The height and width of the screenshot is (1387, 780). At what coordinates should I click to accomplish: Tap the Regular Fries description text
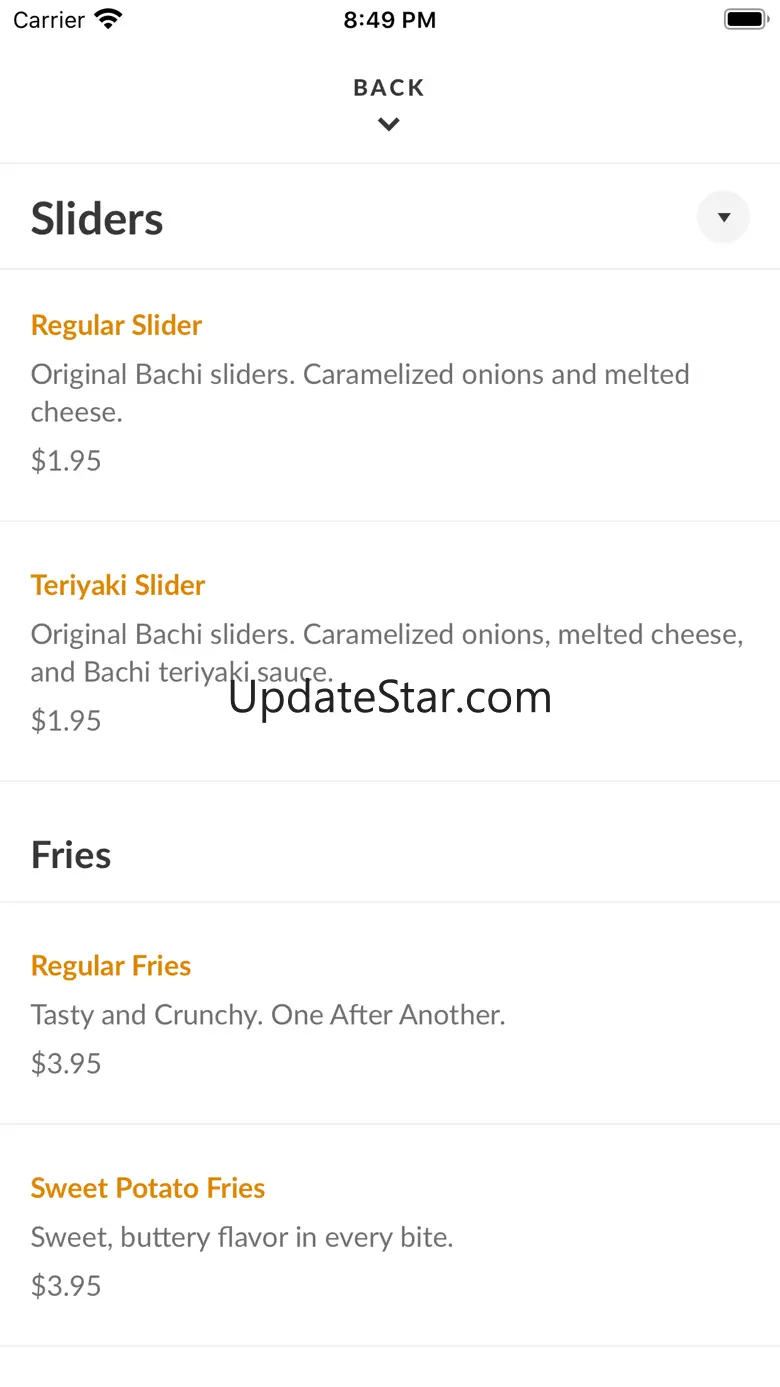pyautogui.click(x=268, y=1015)
